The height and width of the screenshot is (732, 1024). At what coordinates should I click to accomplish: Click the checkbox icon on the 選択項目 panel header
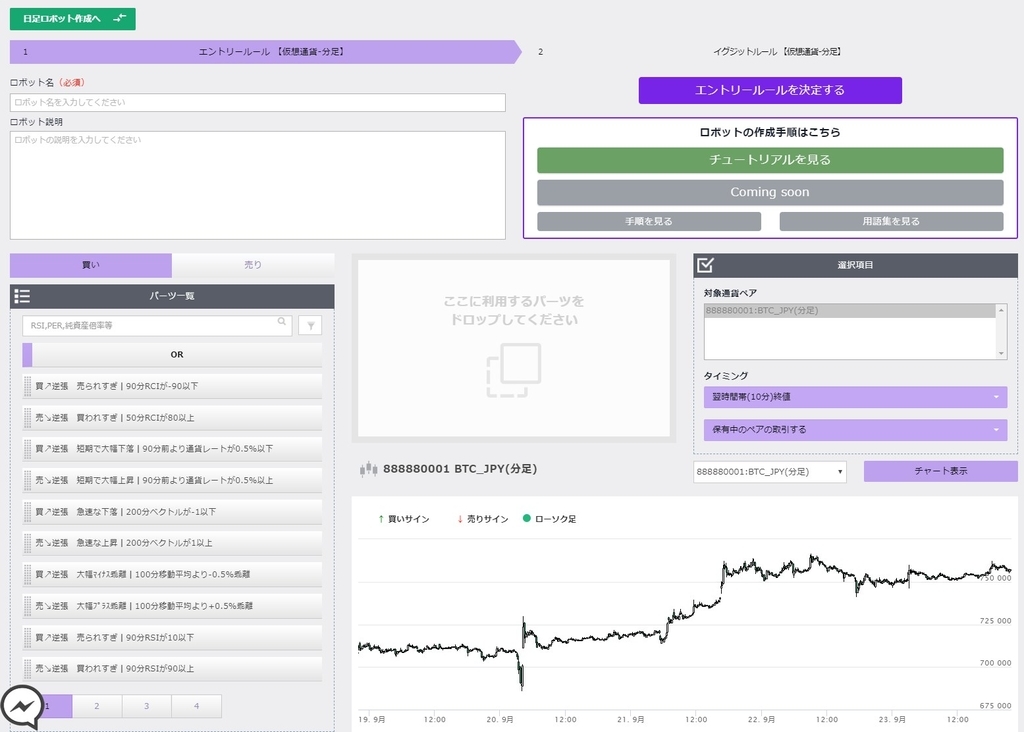(x=704, y=264)
